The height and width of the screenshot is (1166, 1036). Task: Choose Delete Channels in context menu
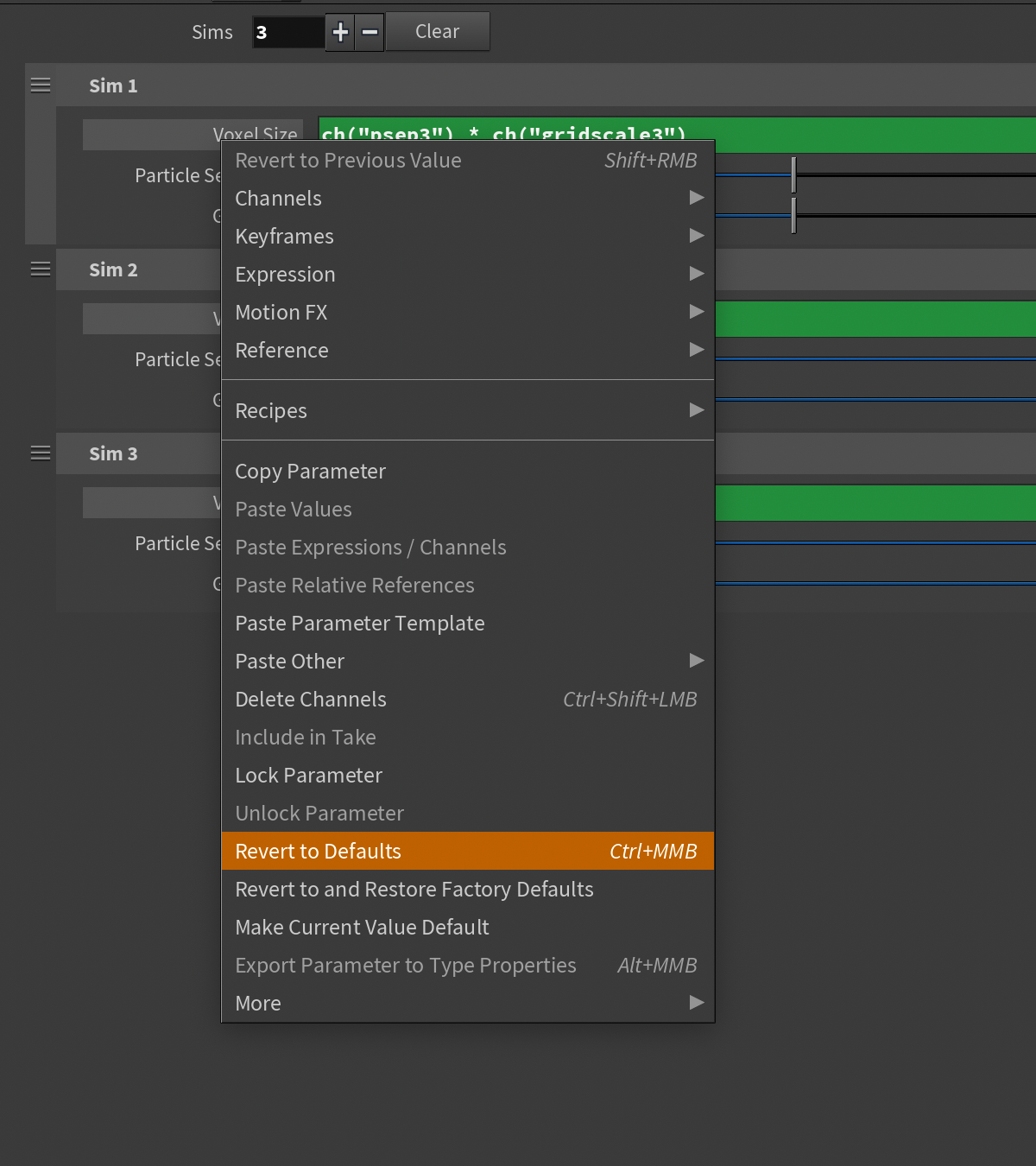[467, 700]
